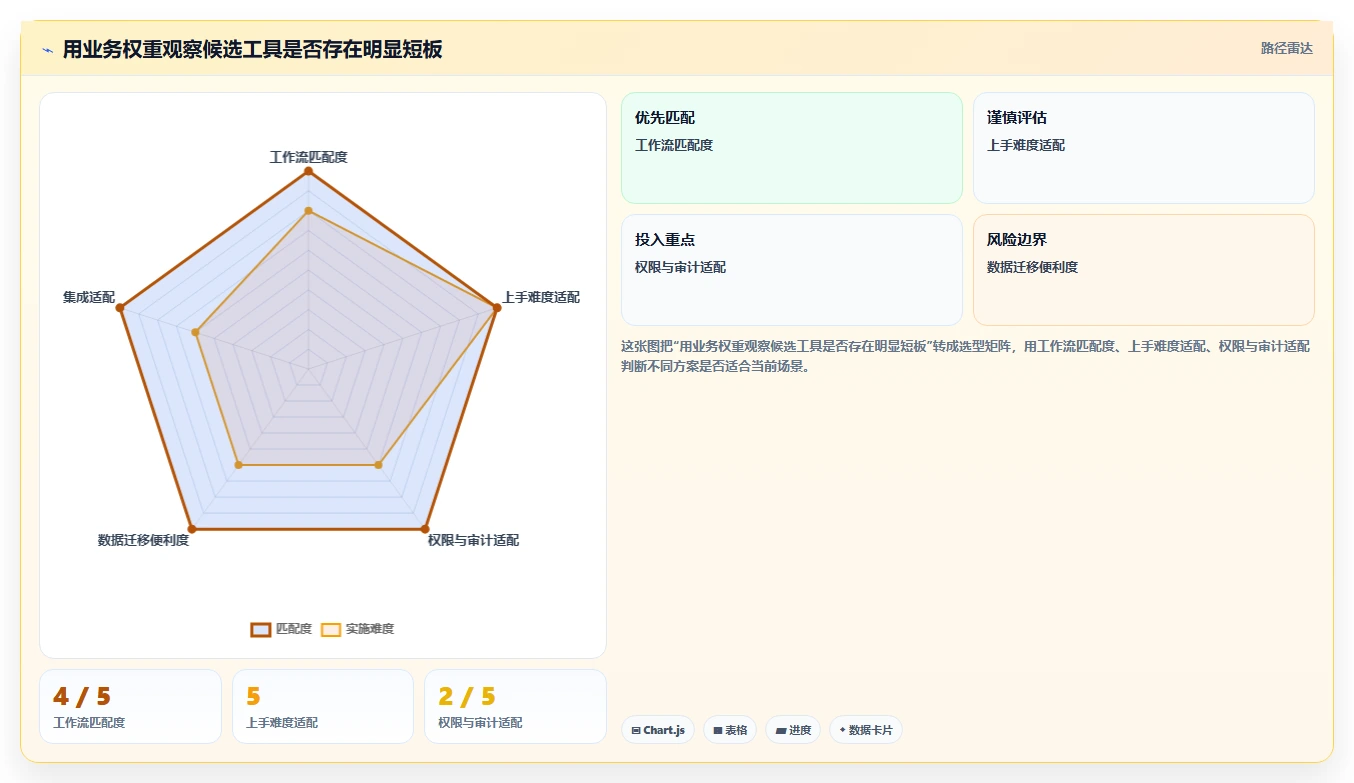The height and width of the screenshot is (783, 1354).
Task: Click the 数据卡片 tag label text
Action: coord(870,731)
